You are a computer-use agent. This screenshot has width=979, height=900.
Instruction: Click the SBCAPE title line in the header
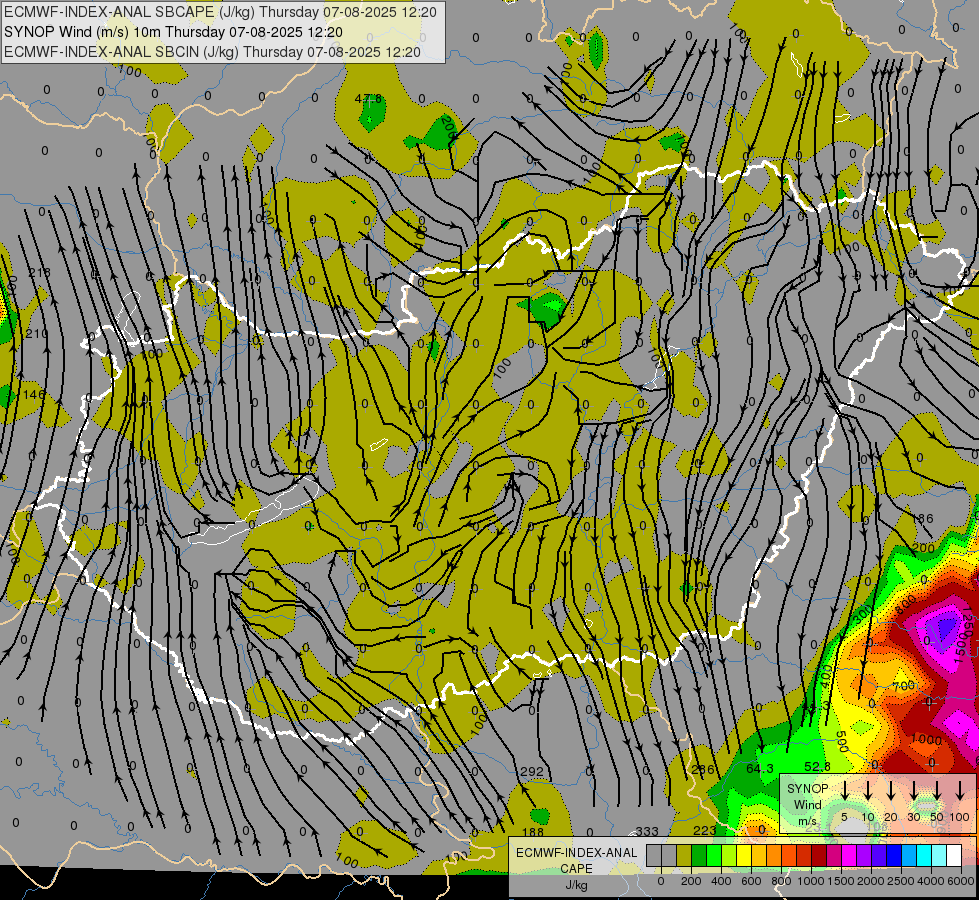click(x=221, y=12)
